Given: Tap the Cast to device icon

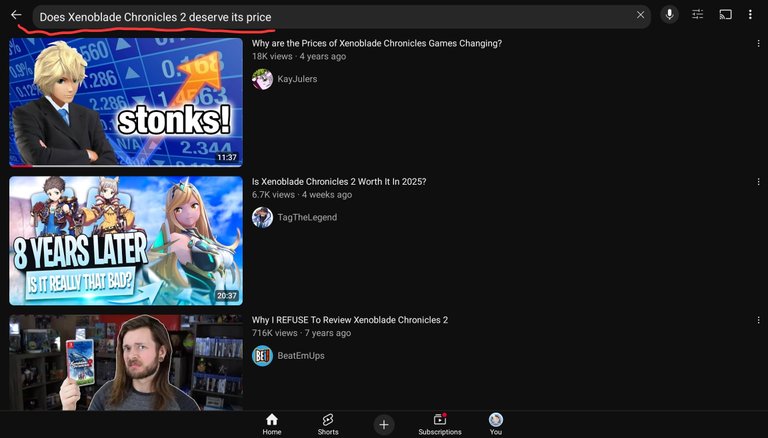Looking at the screenshot, I should pos(725,15).
